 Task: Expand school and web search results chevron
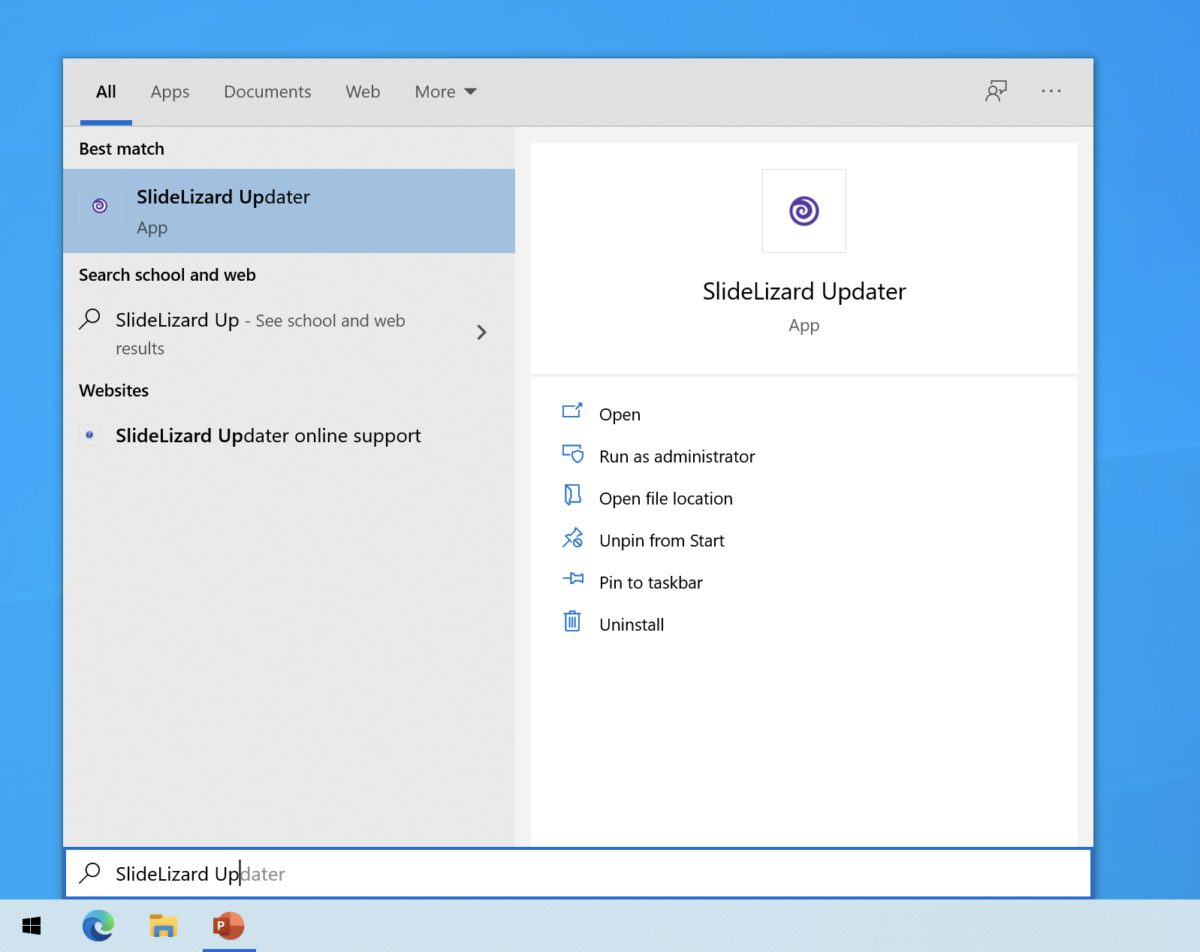click(x=481, y=332)
